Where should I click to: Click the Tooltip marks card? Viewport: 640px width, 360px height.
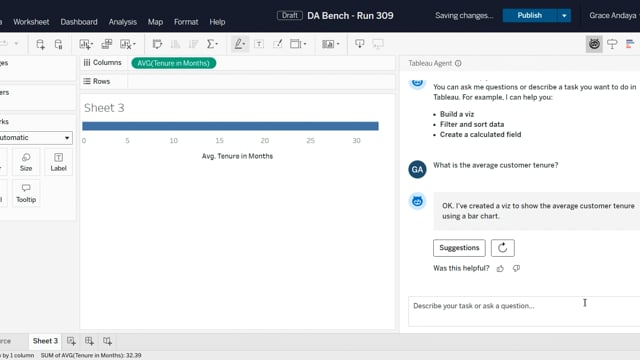(x=26, y=193)
